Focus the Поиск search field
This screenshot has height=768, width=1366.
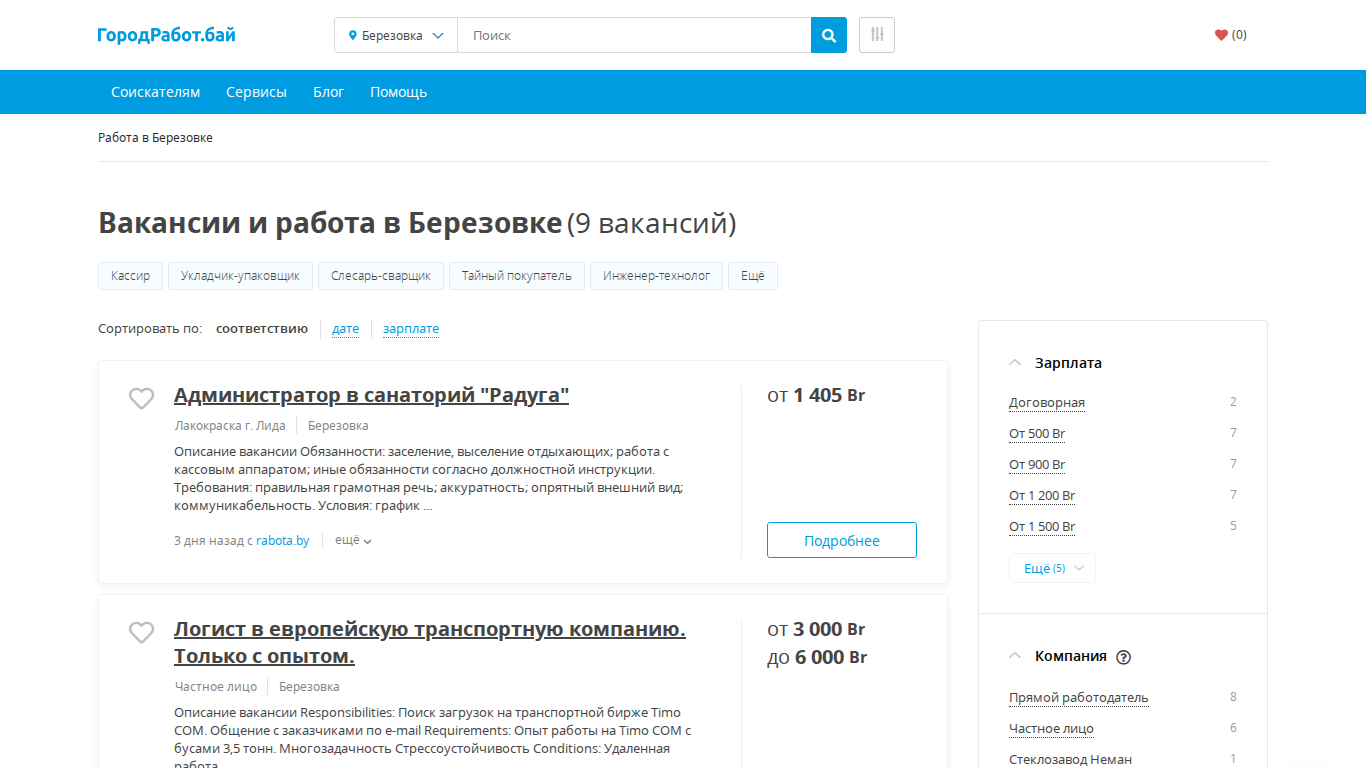point(634,35)
